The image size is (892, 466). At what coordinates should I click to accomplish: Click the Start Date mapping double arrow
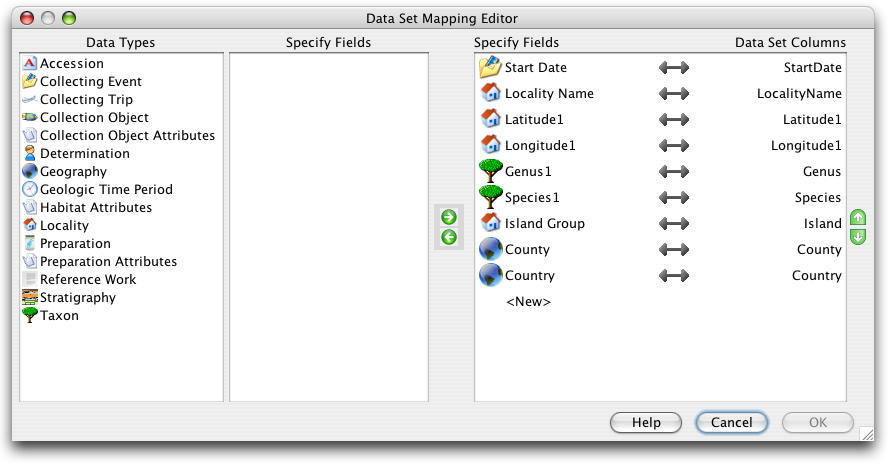click(674, 68)
